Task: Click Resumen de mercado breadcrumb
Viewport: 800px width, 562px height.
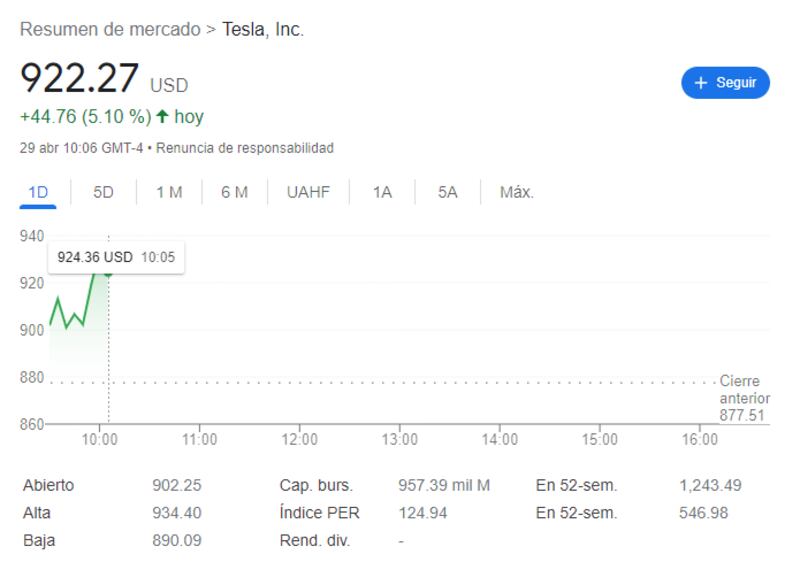Action: pos(110,29)
